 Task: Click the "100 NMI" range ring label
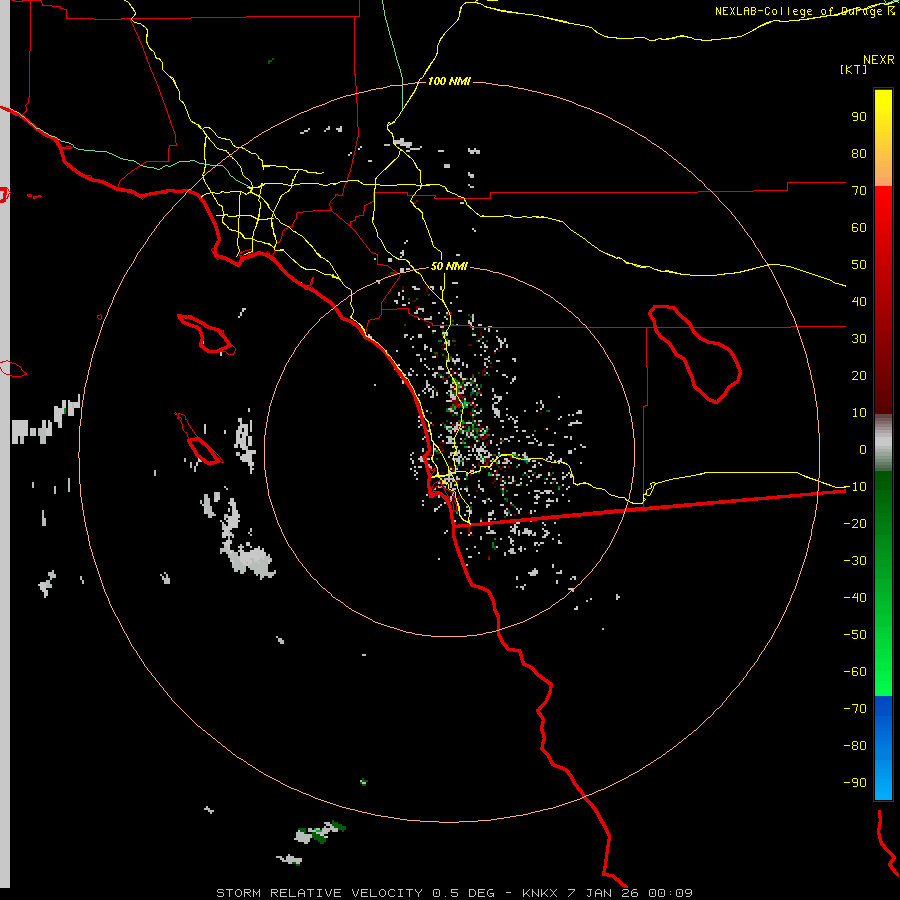click(449, 82)
